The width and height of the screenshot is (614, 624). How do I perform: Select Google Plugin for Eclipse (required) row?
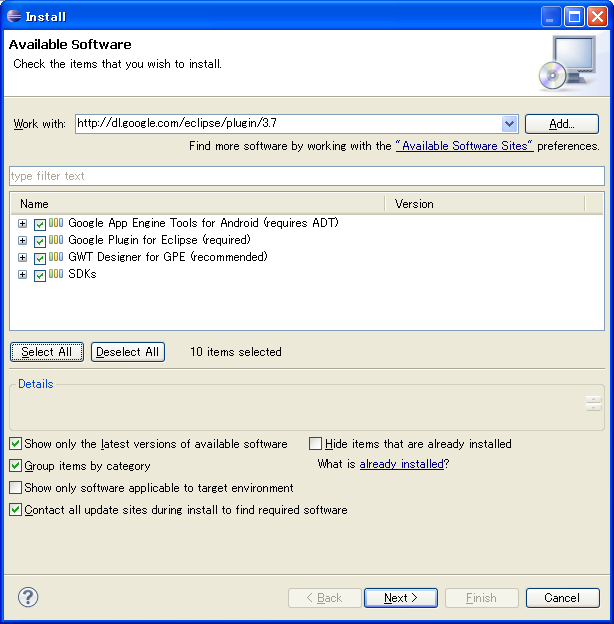tap(160, 240)
